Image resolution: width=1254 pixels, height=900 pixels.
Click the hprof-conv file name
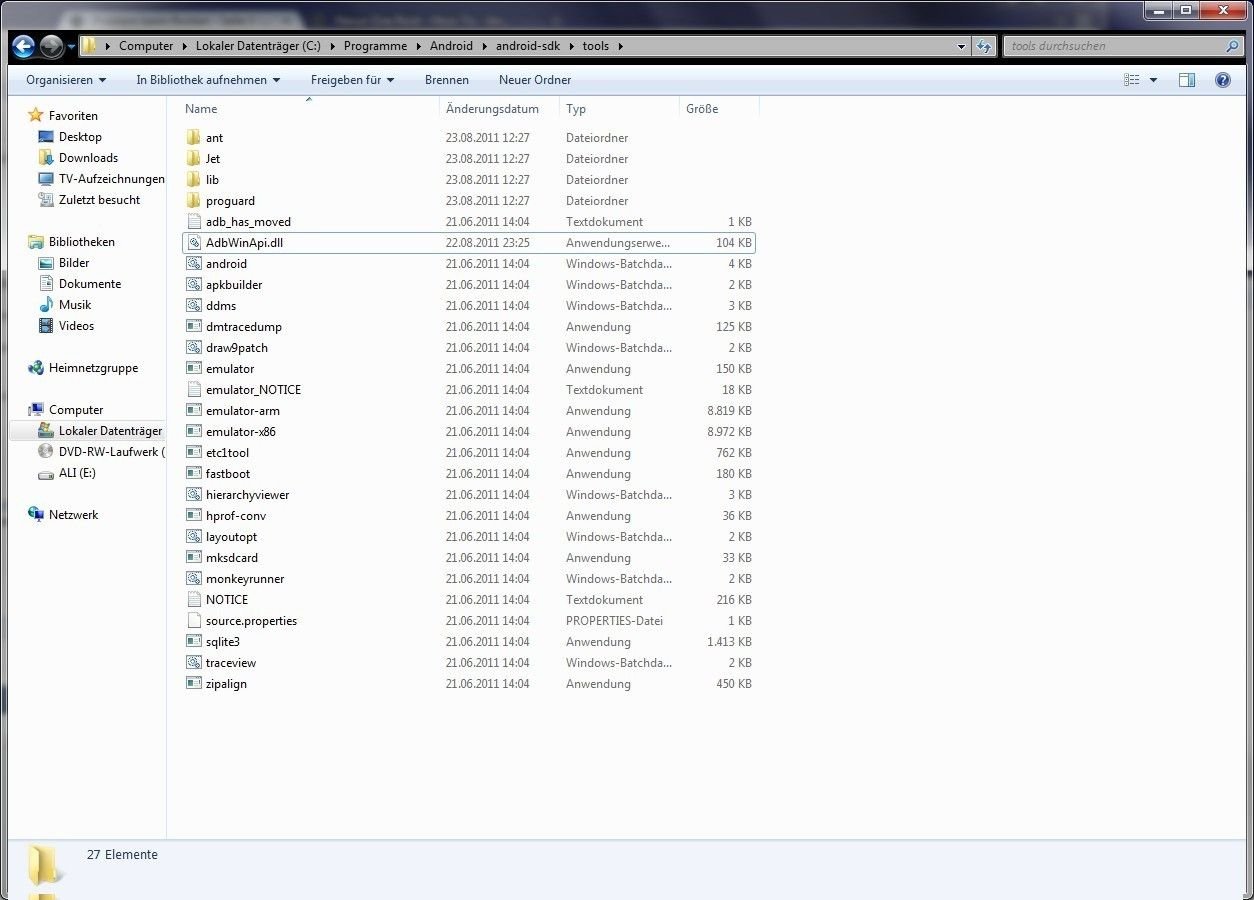[x=236, y=516]
